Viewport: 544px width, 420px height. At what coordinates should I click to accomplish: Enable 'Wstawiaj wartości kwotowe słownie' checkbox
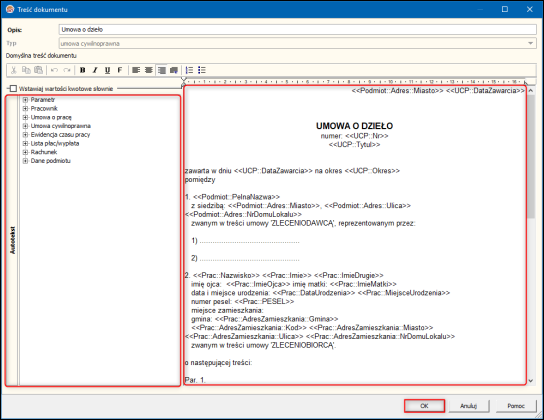(x=13, y=89)
